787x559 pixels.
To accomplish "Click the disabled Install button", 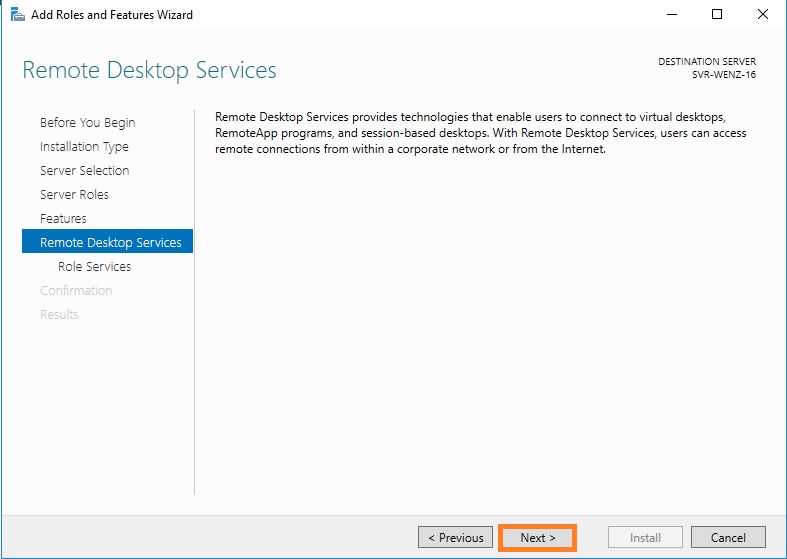I will tap(645, 537).
